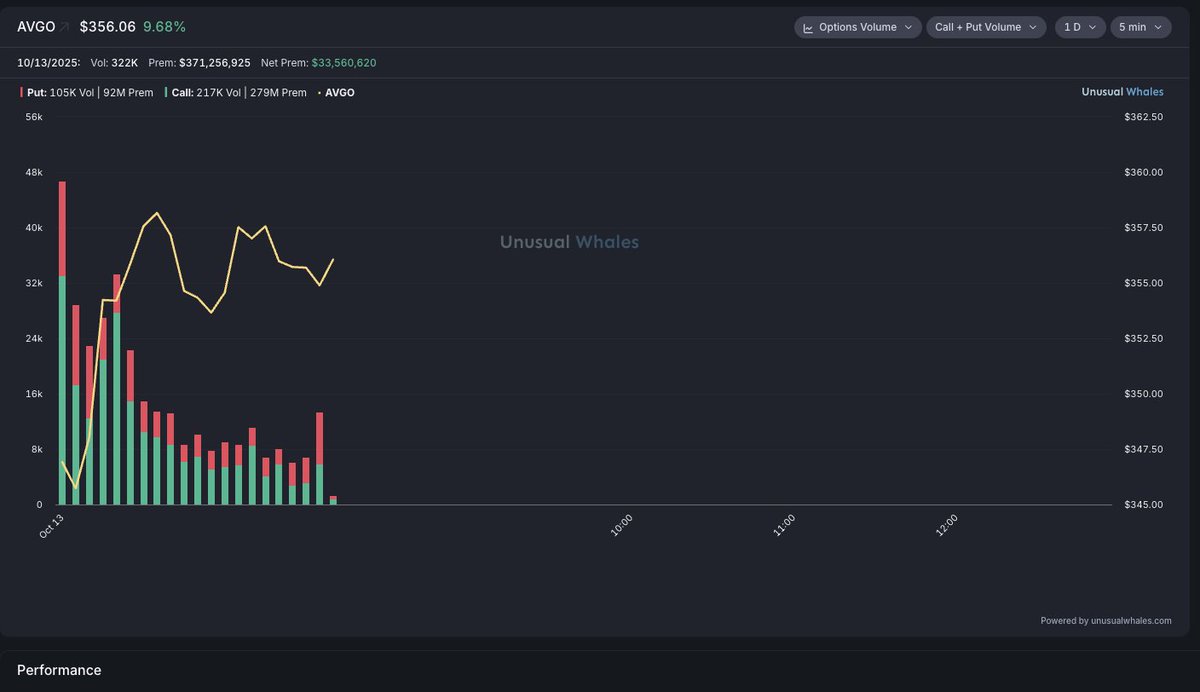Click the Unusual Whales logo at chart top-right
The image size is (1200, 692).
click(1122, 92)
